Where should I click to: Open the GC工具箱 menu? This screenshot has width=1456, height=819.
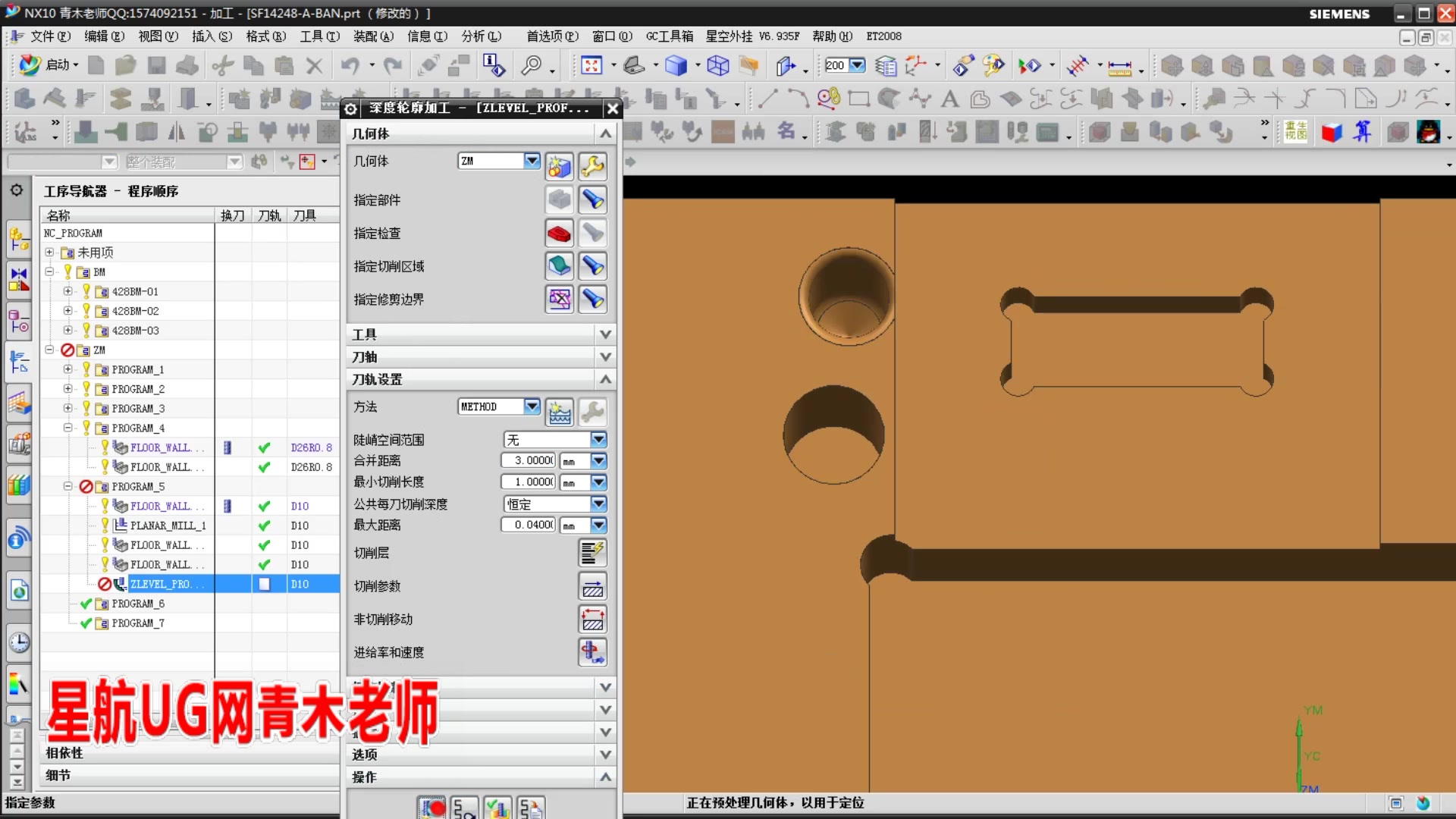[x=669, y=36]
